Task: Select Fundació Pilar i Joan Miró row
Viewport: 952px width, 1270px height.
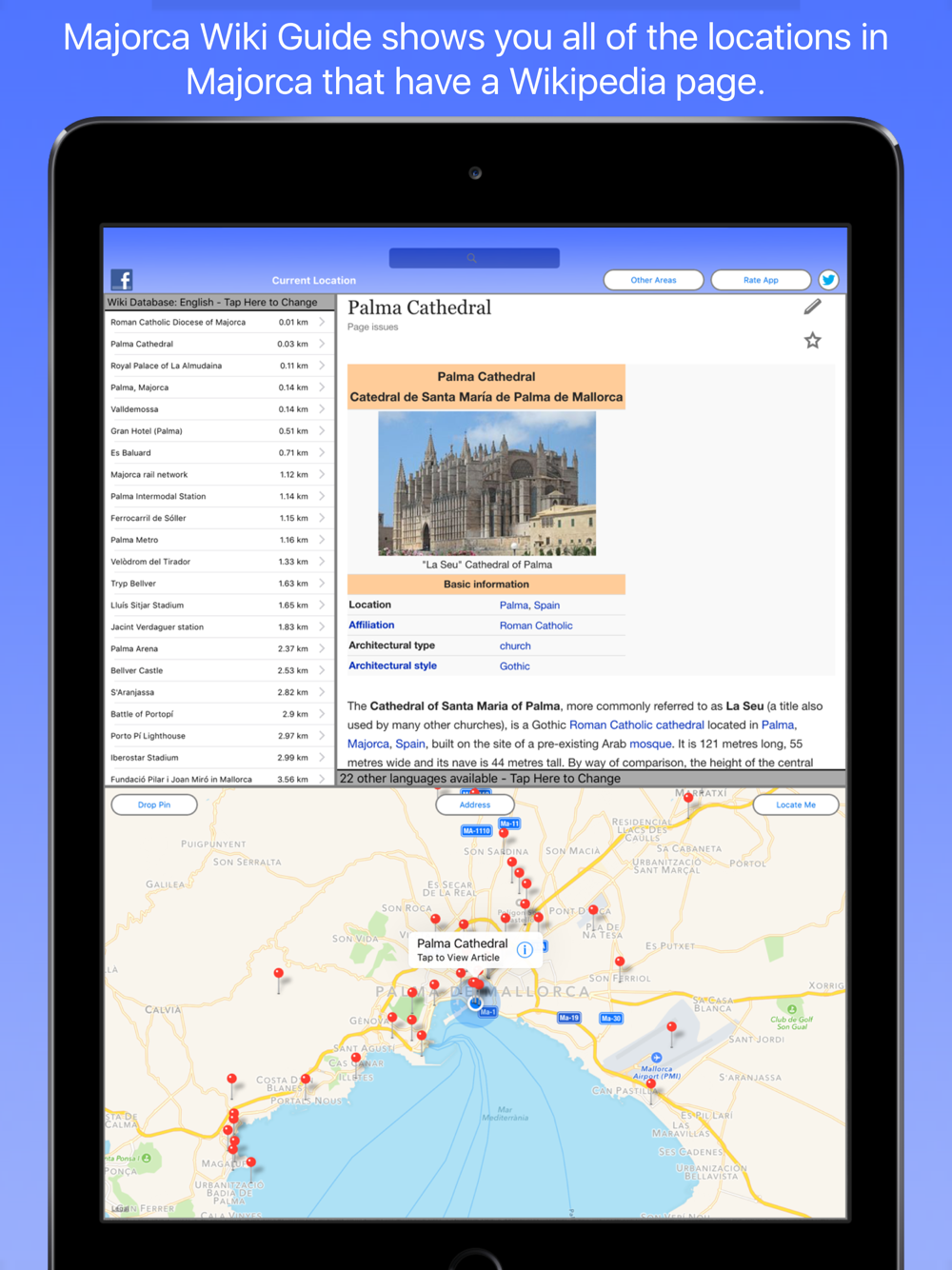Action: click(220, 779)
